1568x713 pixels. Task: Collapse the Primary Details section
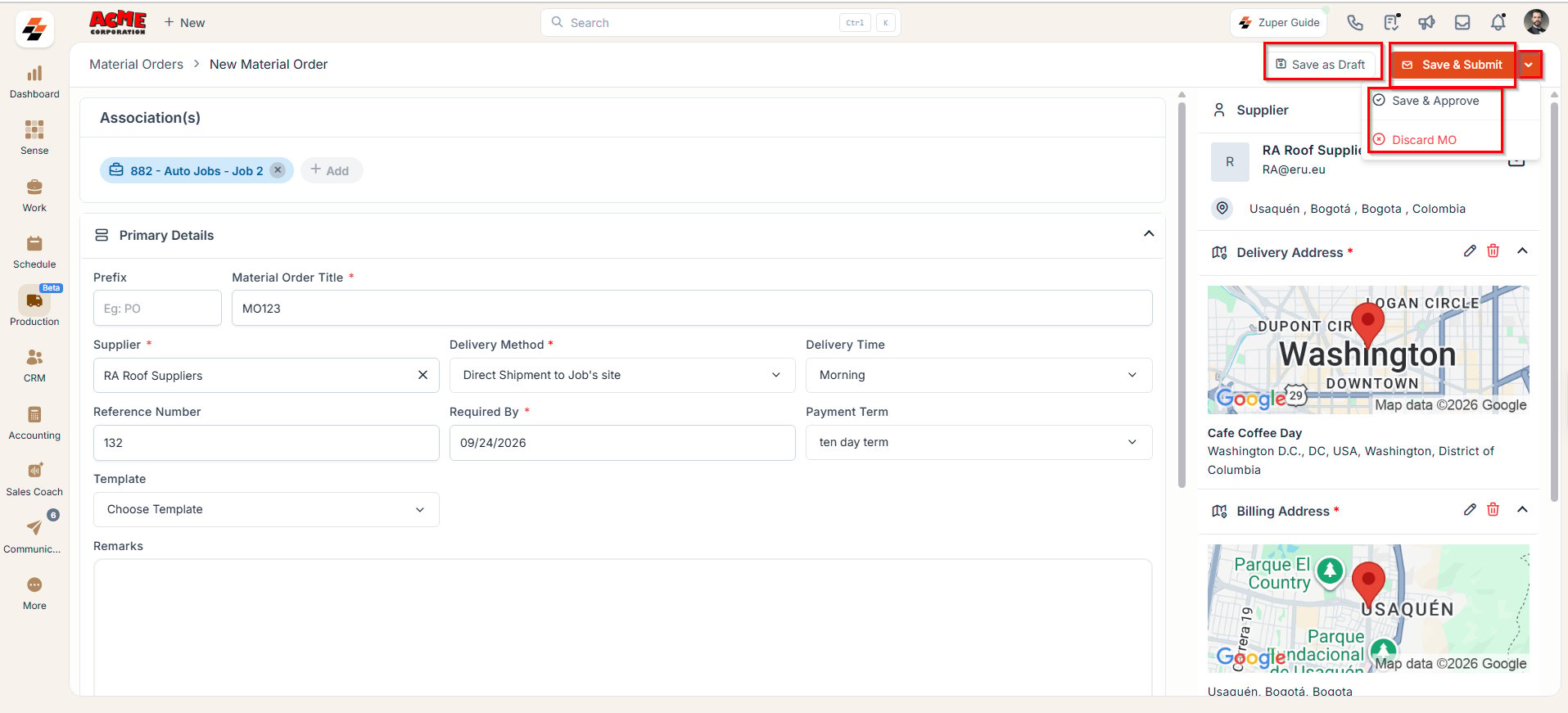[x=1149, y=234]
